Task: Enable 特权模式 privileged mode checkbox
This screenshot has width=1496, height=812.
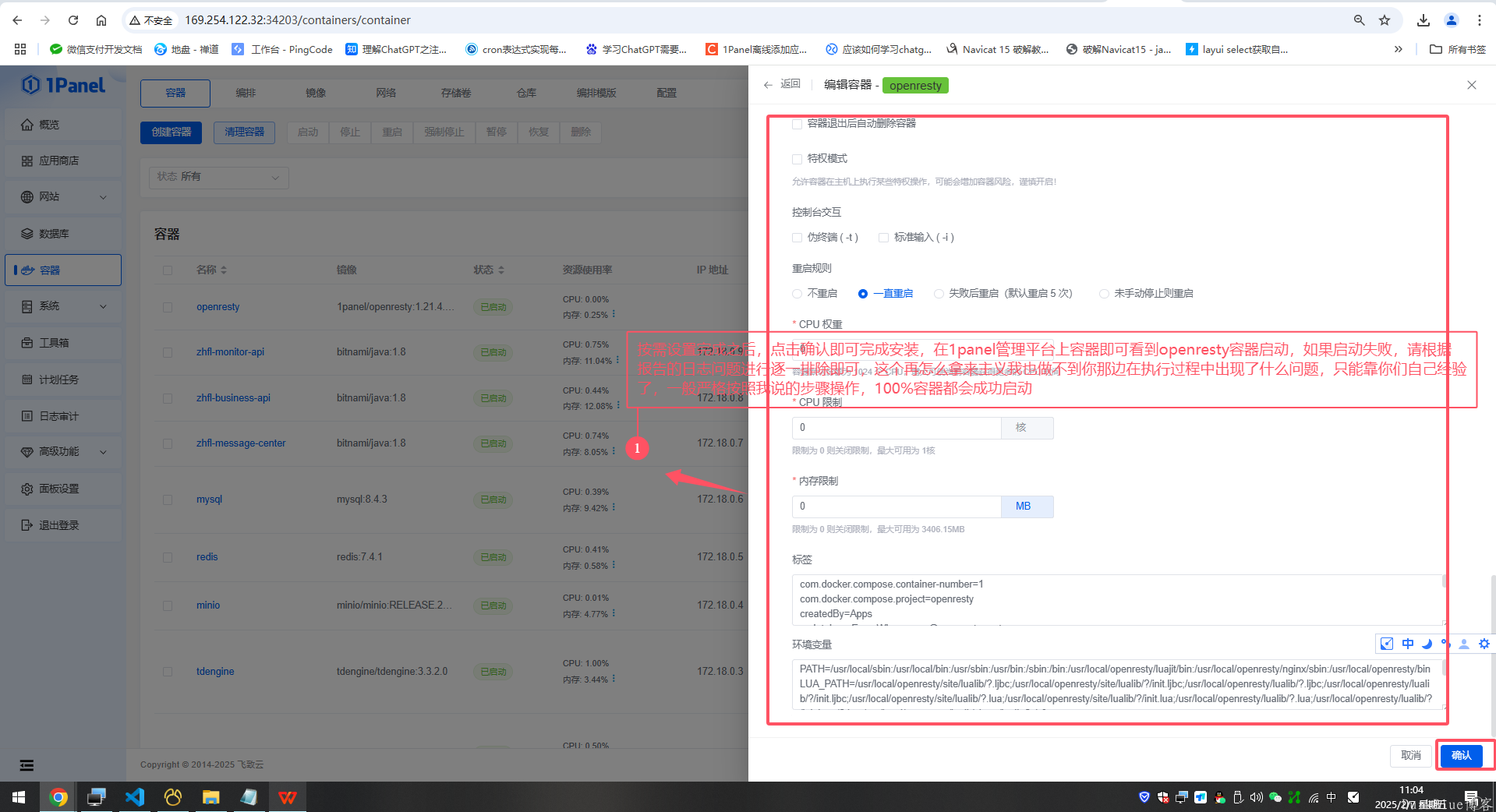Action: coord(797,159)
